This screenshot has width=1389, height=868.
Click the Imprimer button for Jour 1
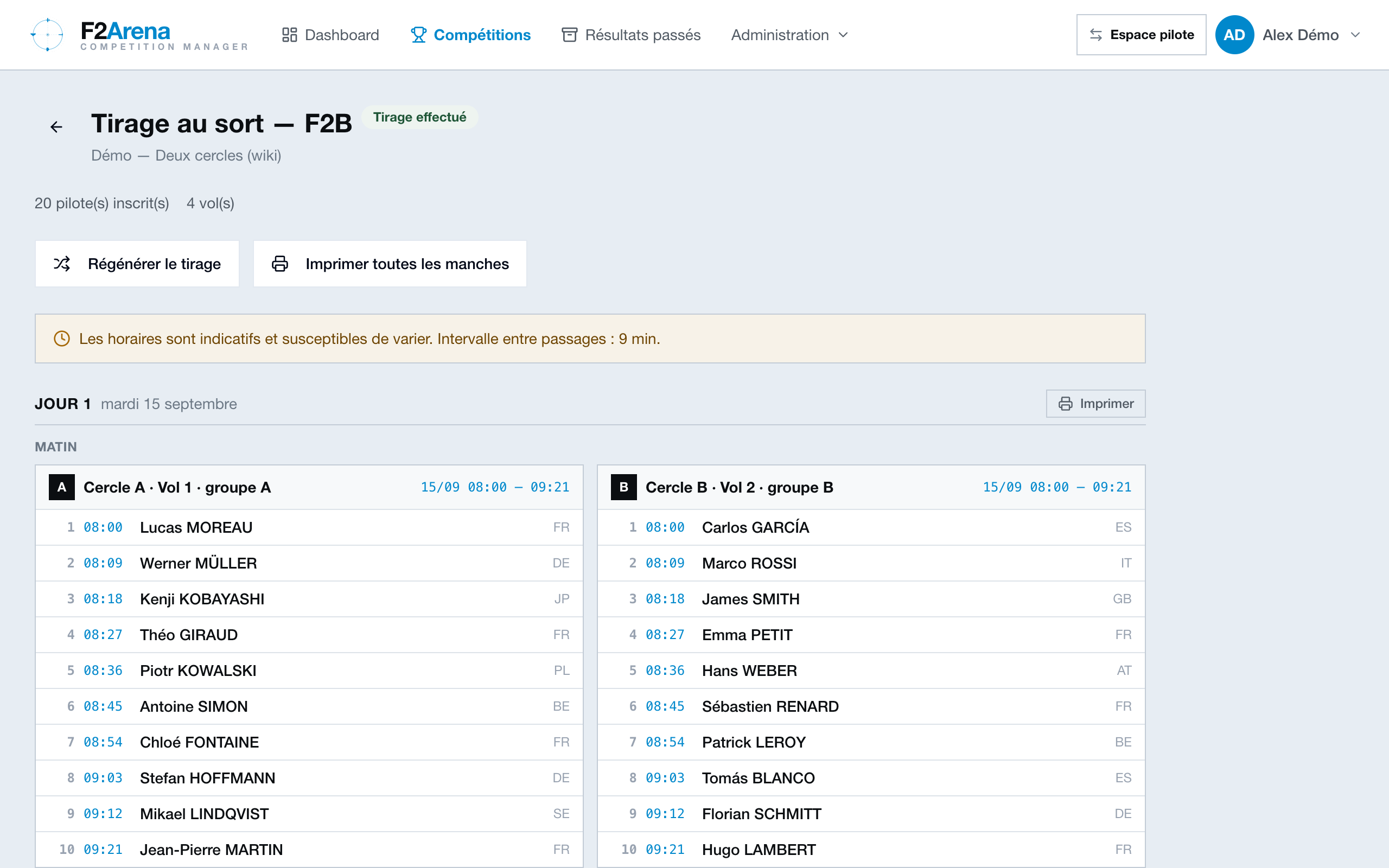1095,404
